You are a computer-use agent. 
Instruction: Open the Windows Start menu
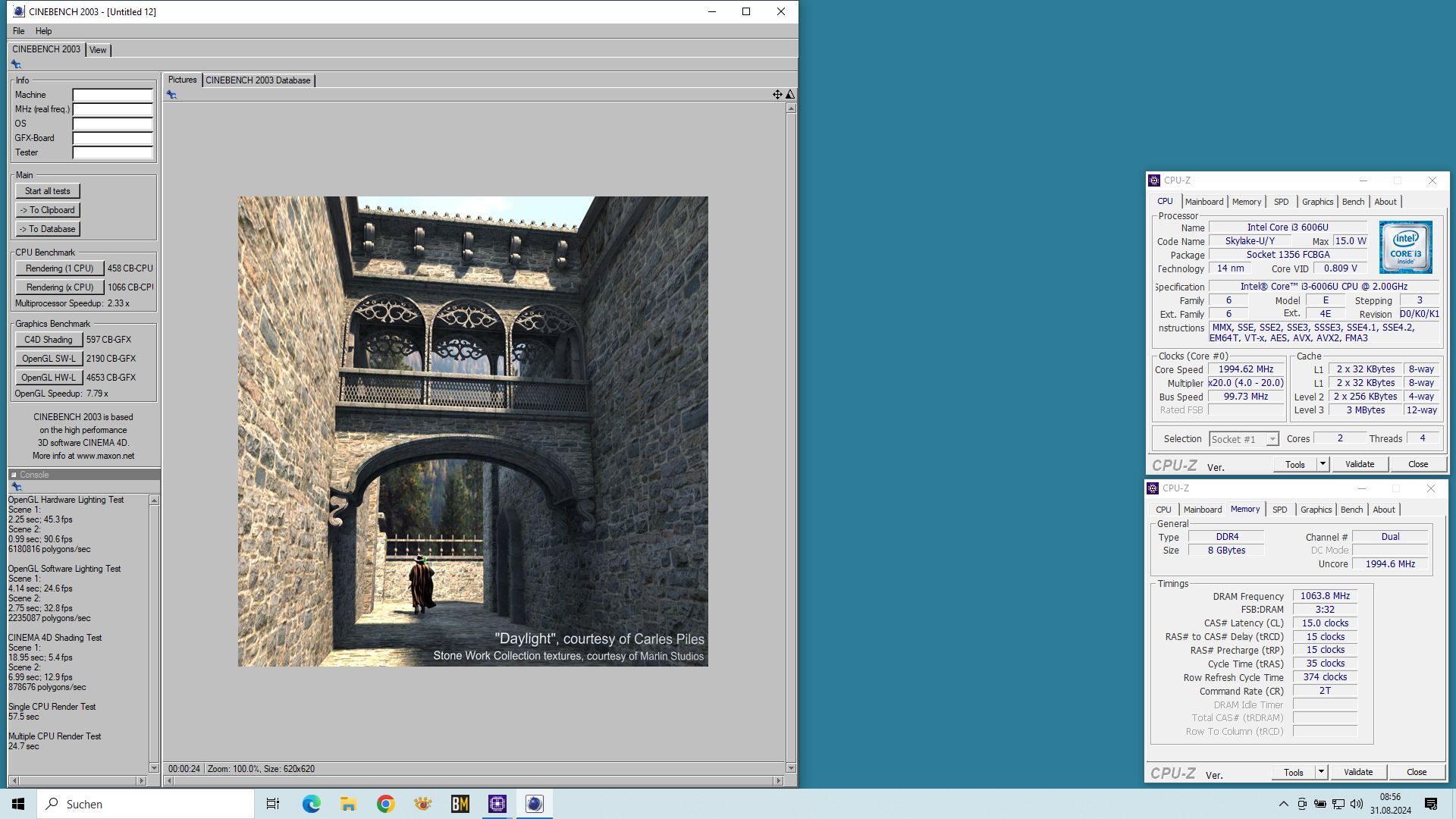click(18, 804)
